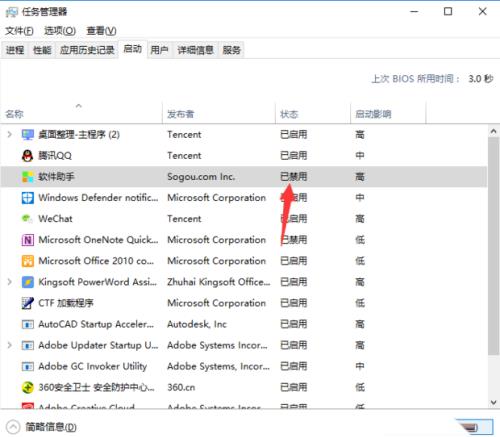500x437 pixels.
Task: Click the startup impact of CTF 加载程序
Action: [x=360, y=303]
